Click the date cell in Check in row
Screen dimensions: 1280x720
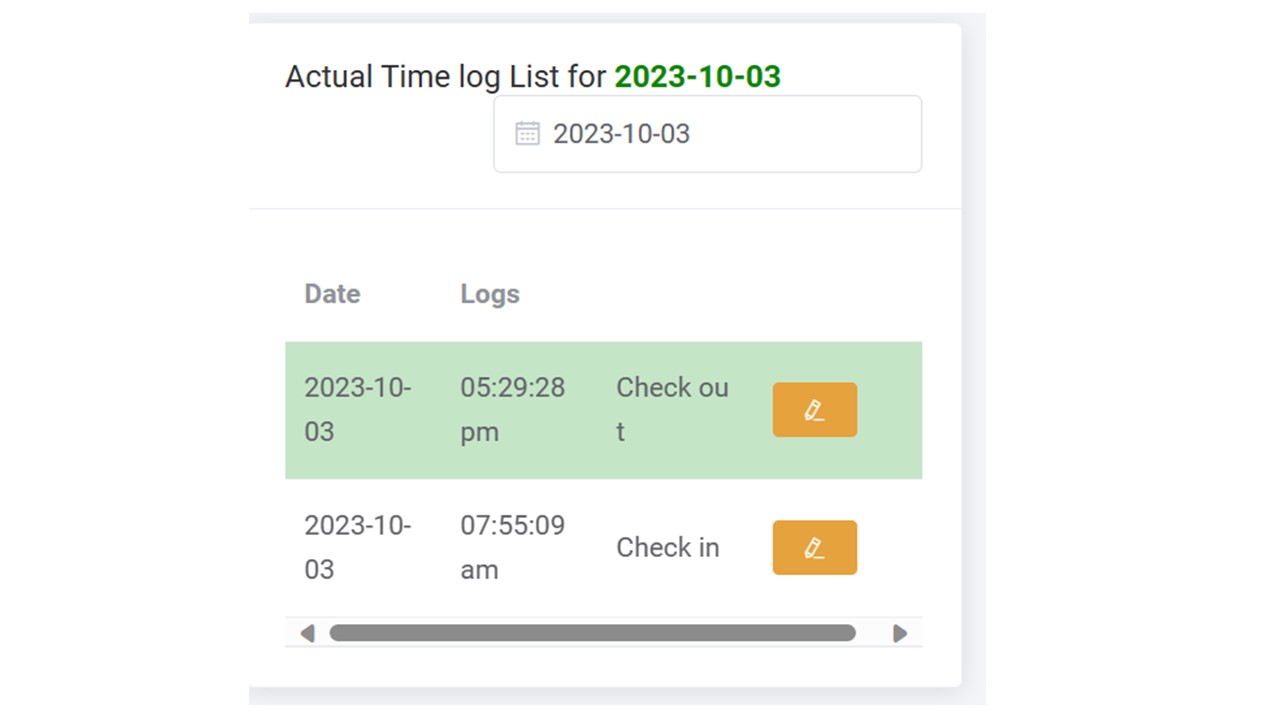pyautogui.click(x=357, y=547)
